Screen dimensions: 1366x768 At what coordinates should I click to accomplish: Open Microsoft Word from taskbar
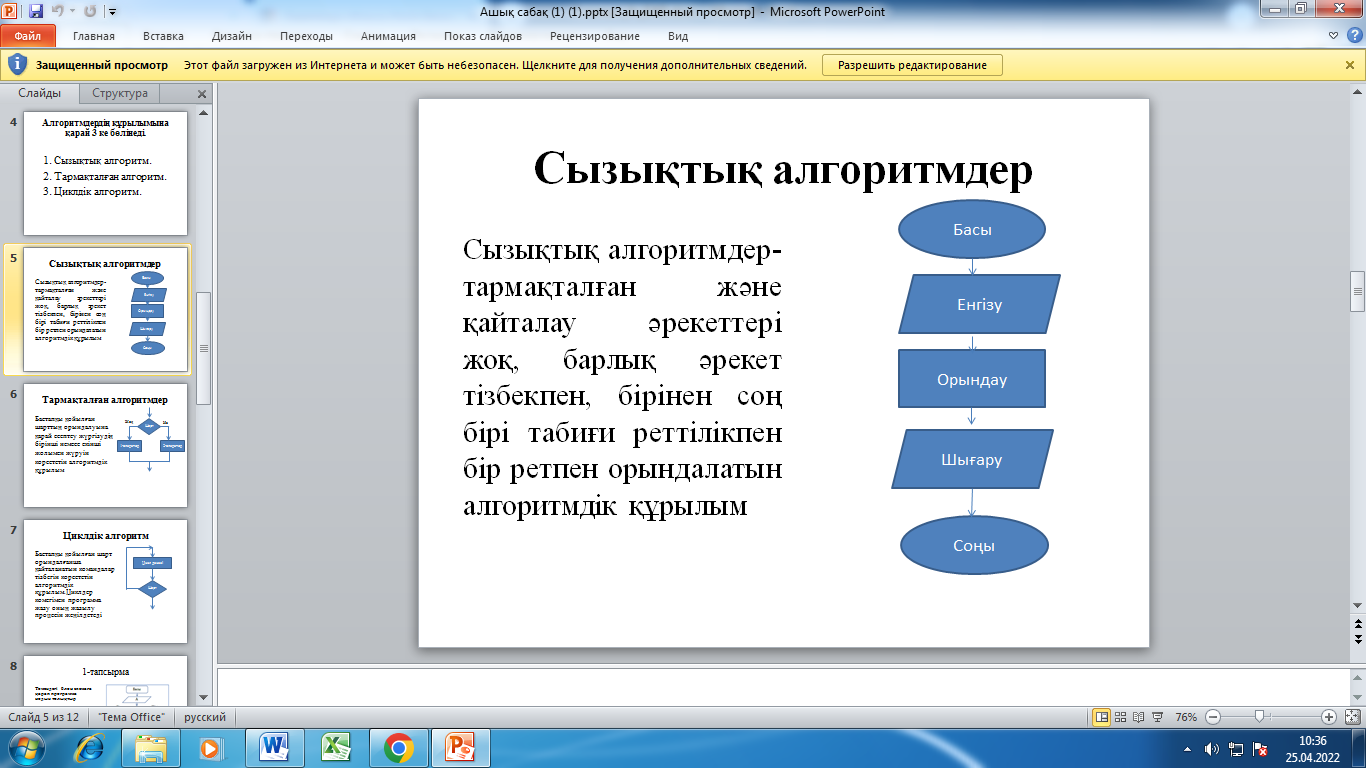pyautogui.click(x=273, y=748)
